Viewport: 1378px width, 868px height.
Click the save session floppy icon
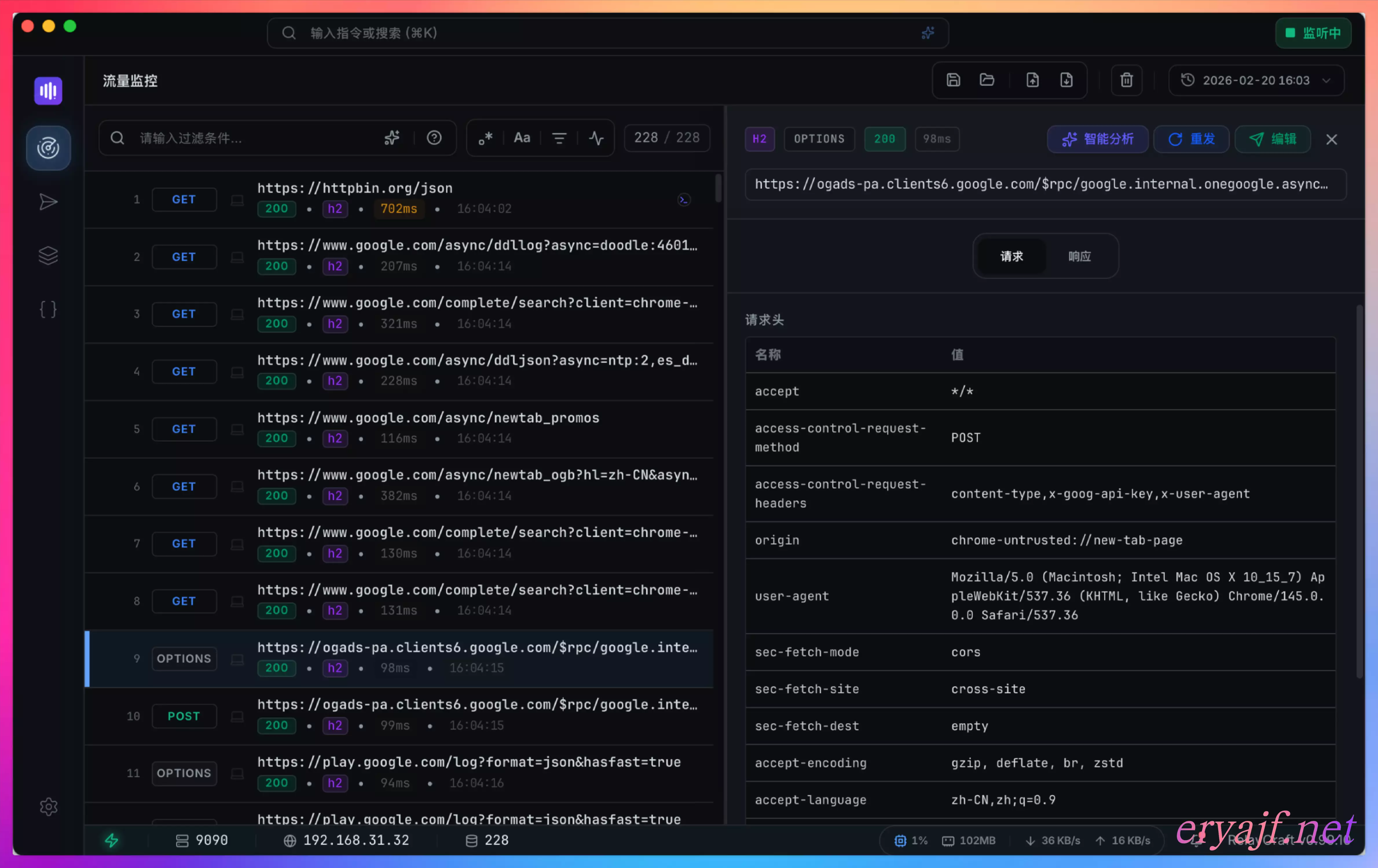click(953, 80)
